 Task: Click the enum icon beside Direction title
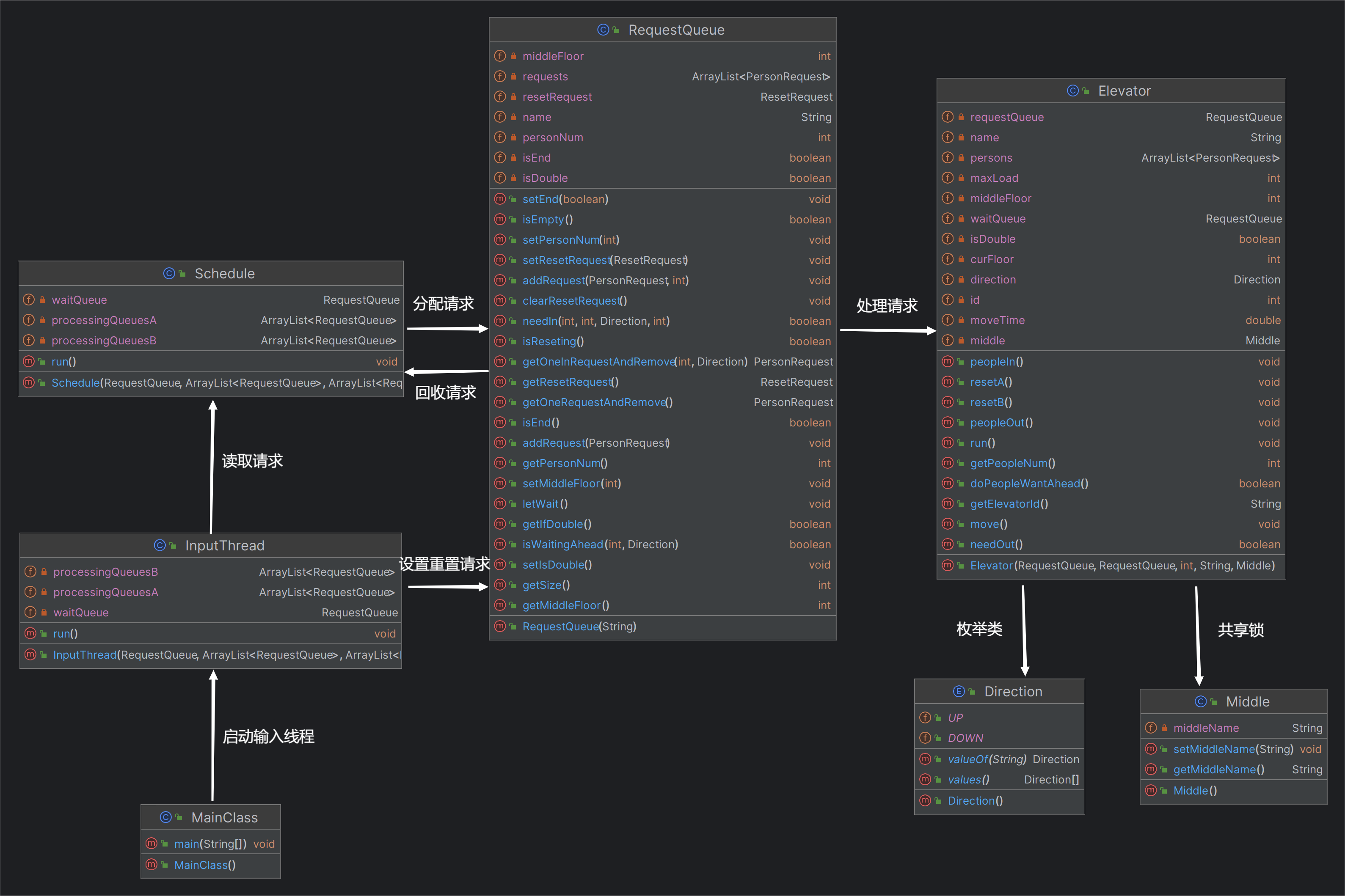click(959, 691)
